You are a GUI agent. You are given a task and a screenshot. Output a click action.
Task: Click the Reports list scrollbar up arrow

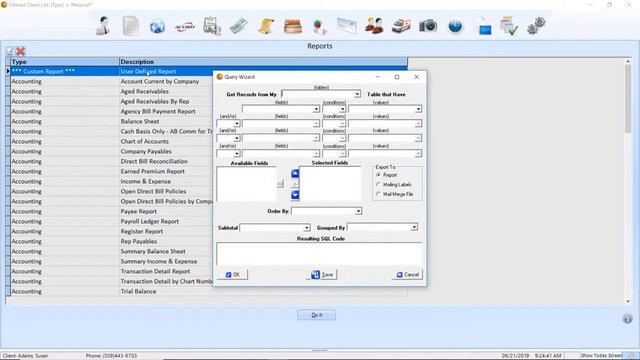pos(628,62)
